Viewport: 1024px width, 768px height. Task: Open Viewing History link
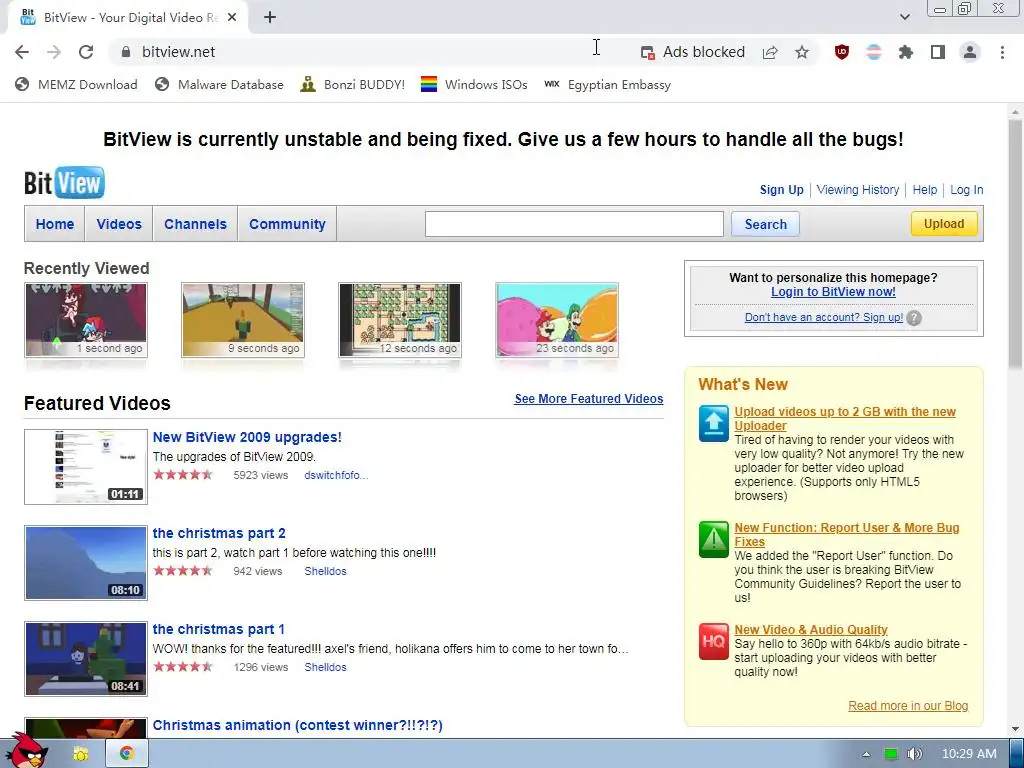pos(857,189)
